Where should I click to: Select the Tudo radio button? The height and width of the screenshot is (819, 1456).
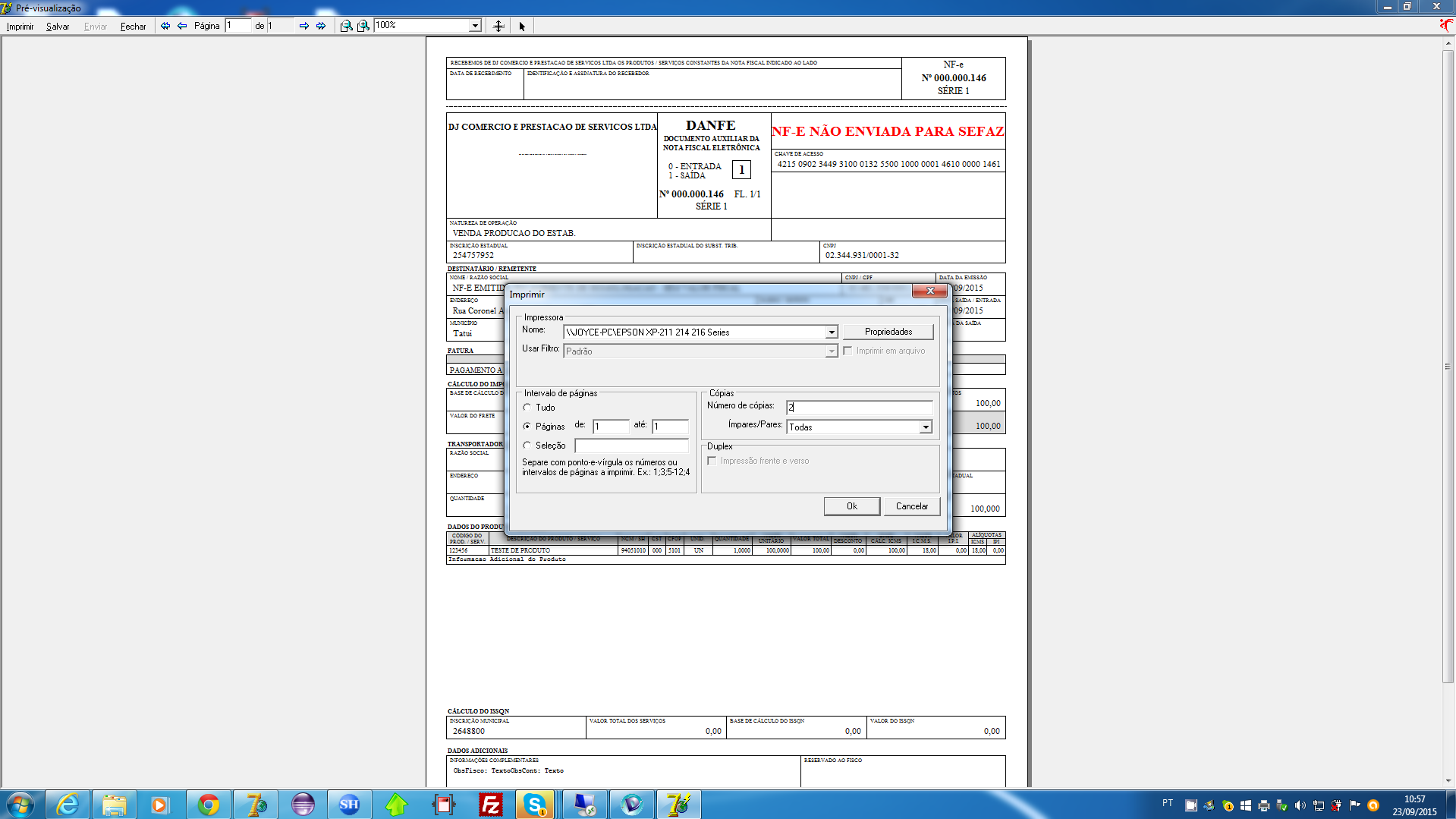pyautogui.click(x=527, y=408)
